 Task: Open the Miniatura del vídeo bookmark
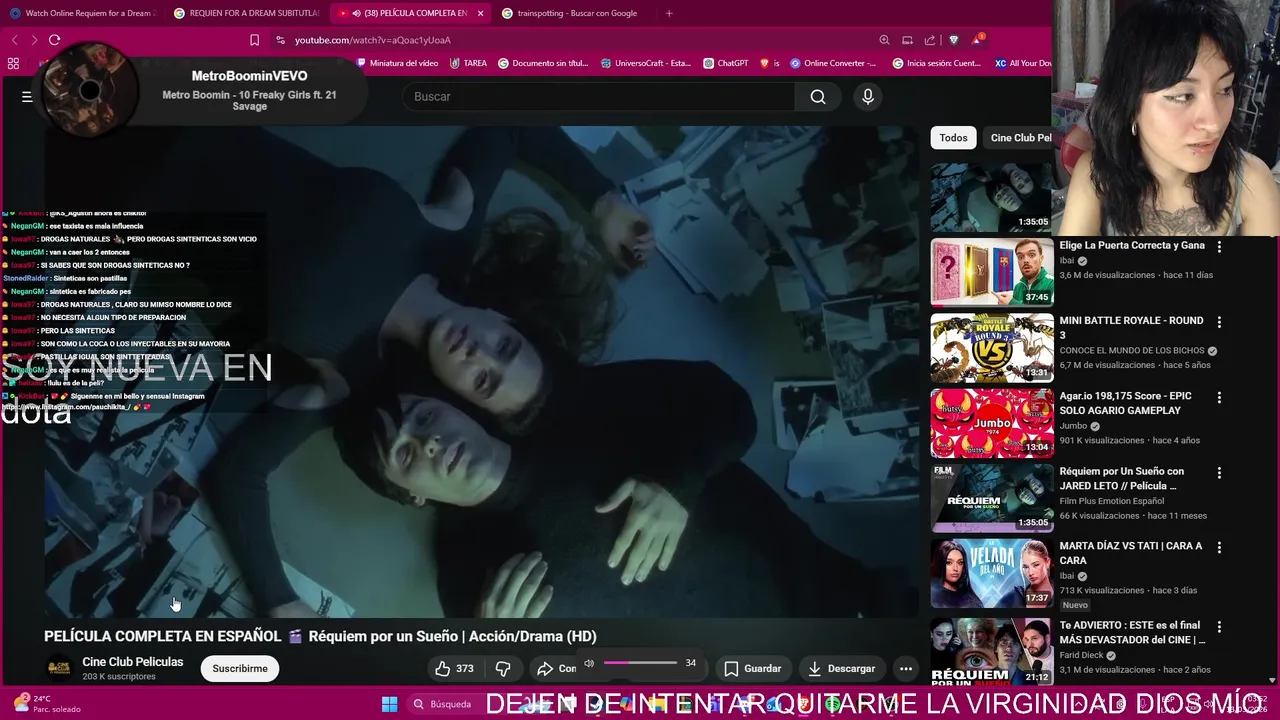(398, 63)
